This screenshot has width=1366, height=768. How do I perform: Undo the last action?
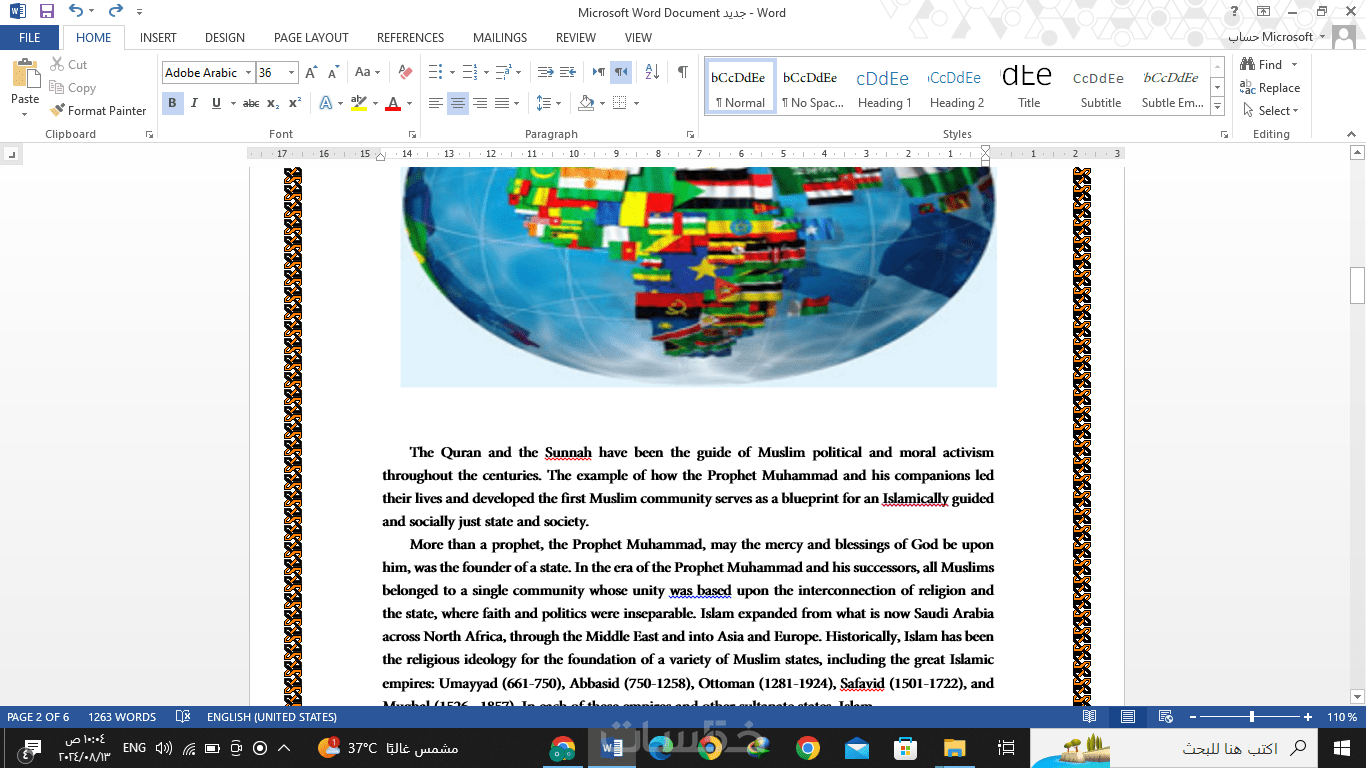(77, 12)
